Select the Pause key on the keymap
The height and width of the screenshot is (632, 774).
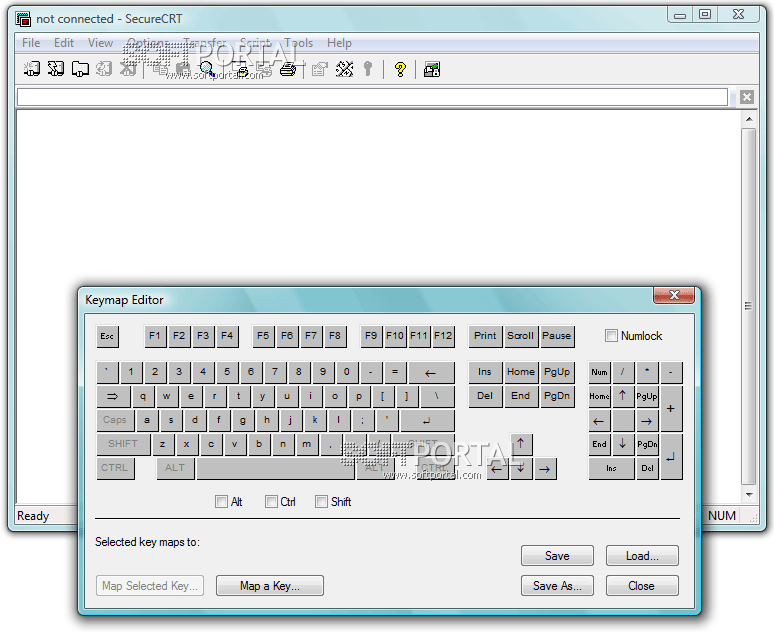(557, 336)
